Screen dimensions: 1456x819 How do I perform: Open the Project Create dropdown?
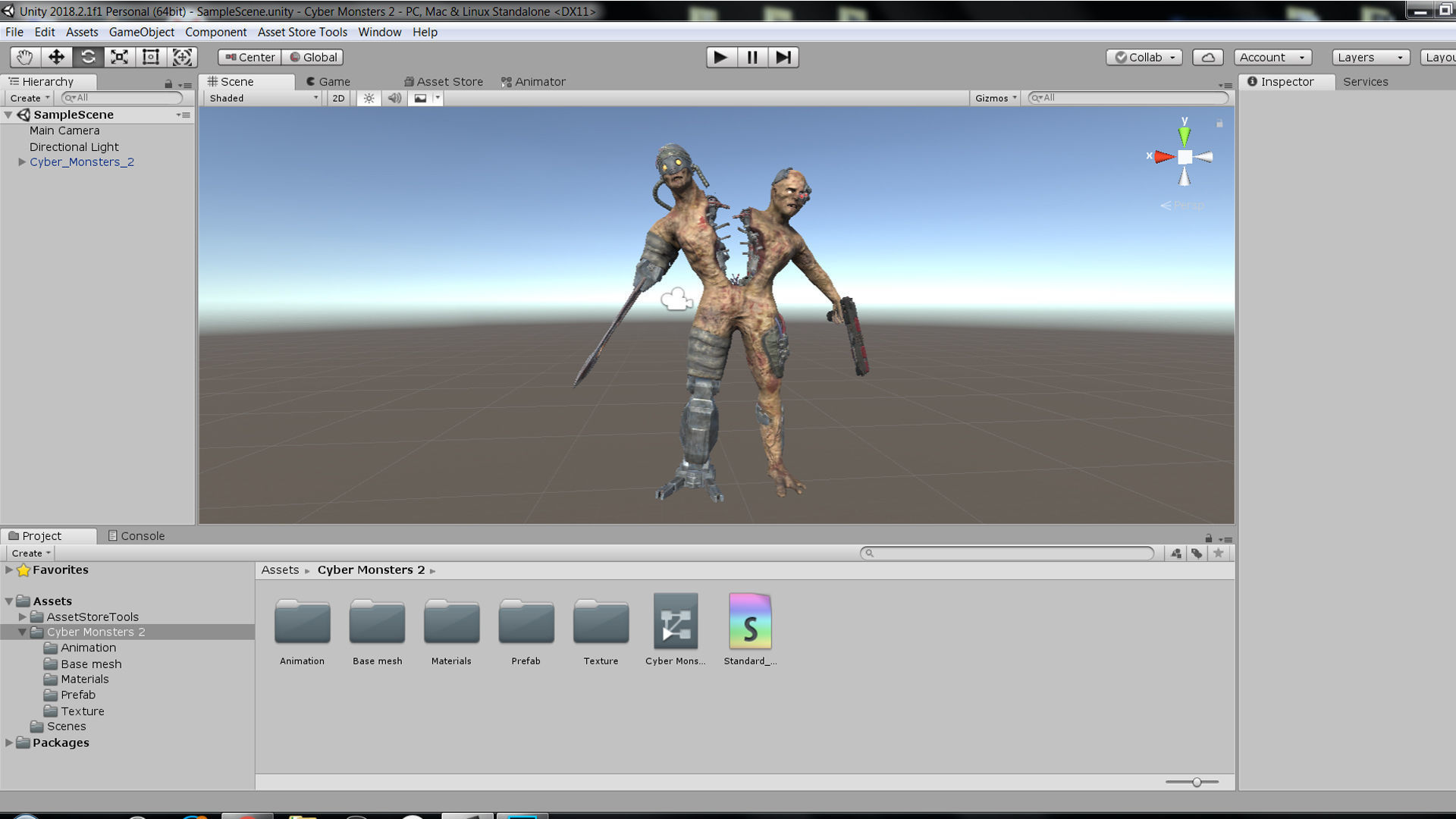pyautogui.click(x=31, y=553)
